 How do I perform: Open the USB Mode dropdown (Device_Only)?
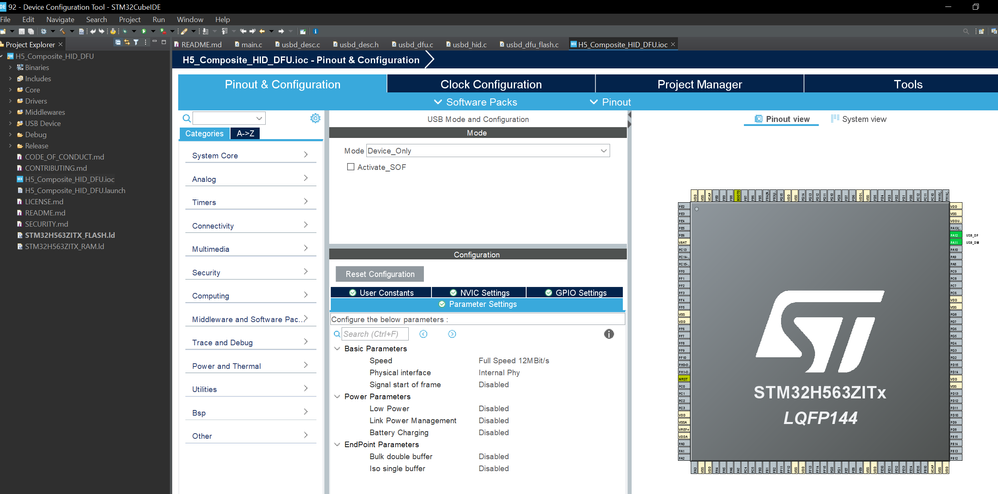click(488, 151)
